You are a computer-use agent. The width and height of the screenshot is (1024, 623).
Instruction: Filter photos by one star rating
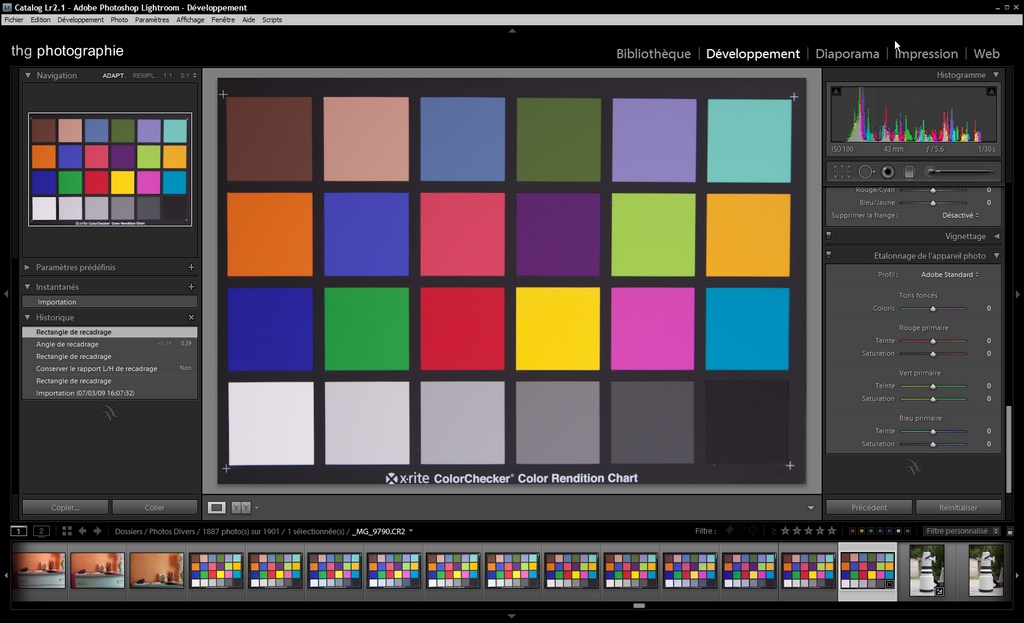point(786,531)
